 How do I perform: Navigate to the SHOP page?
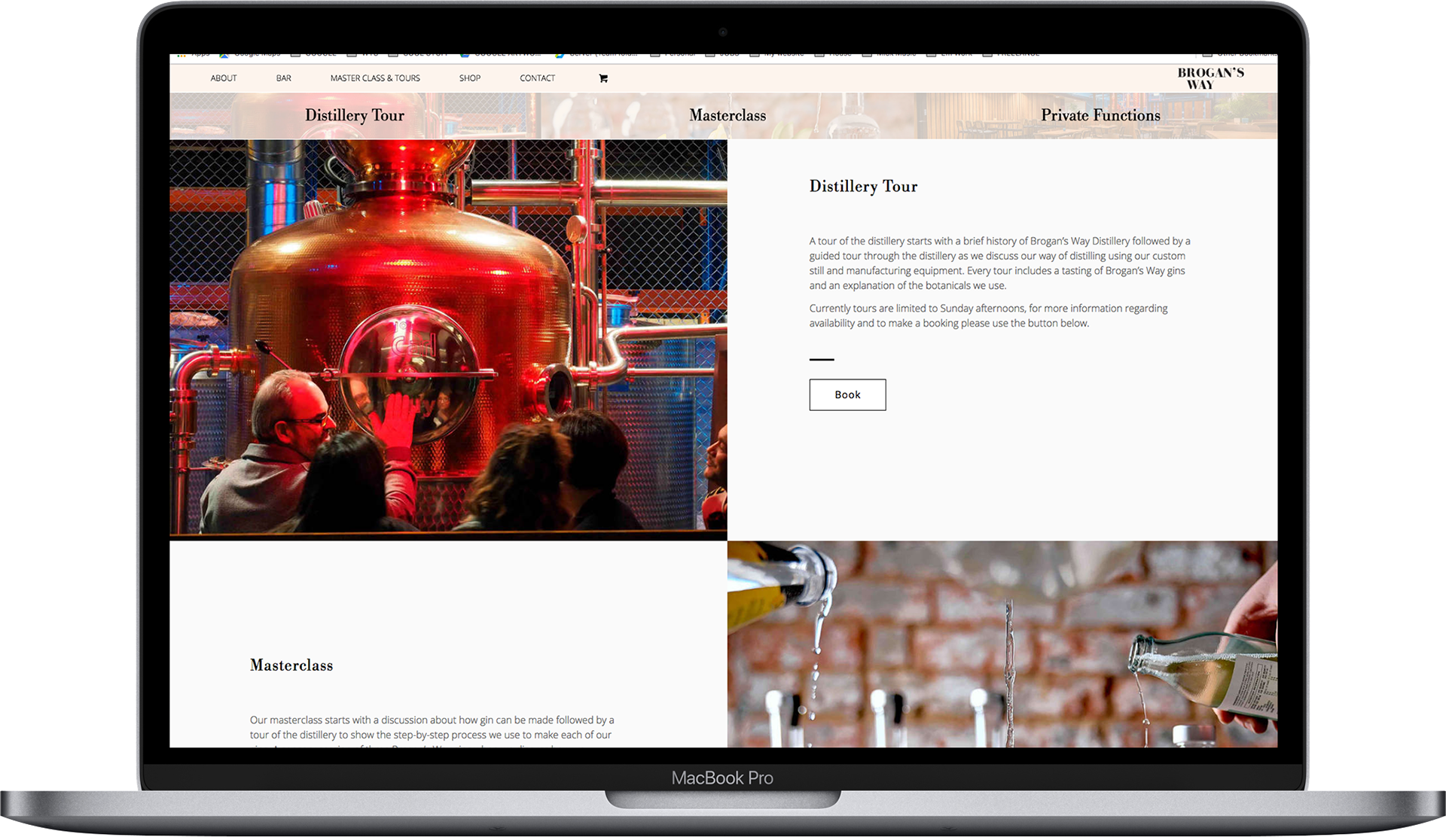(470, 78)
